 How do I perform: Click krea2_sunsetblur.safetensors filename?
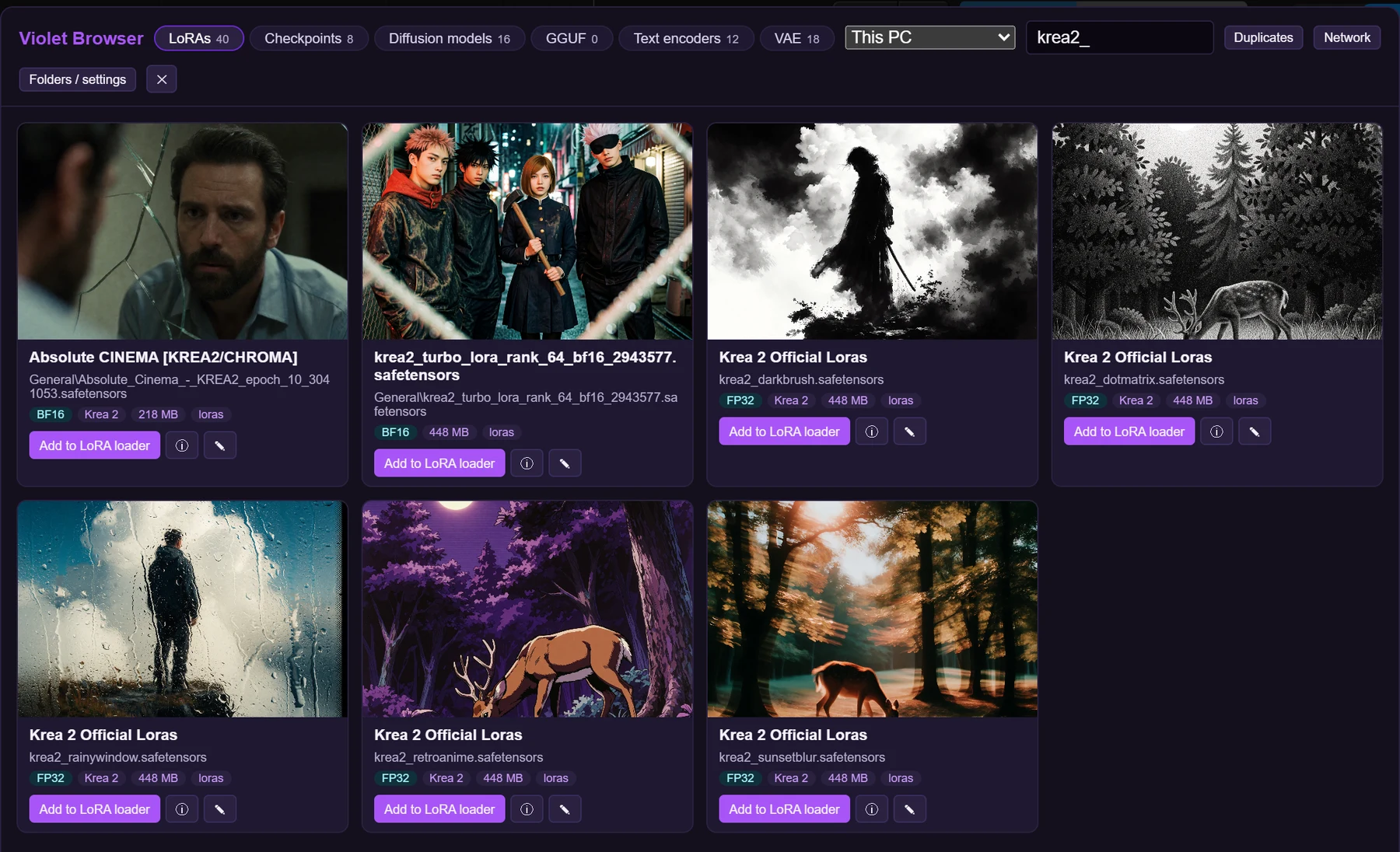click(x=802, y=757)
